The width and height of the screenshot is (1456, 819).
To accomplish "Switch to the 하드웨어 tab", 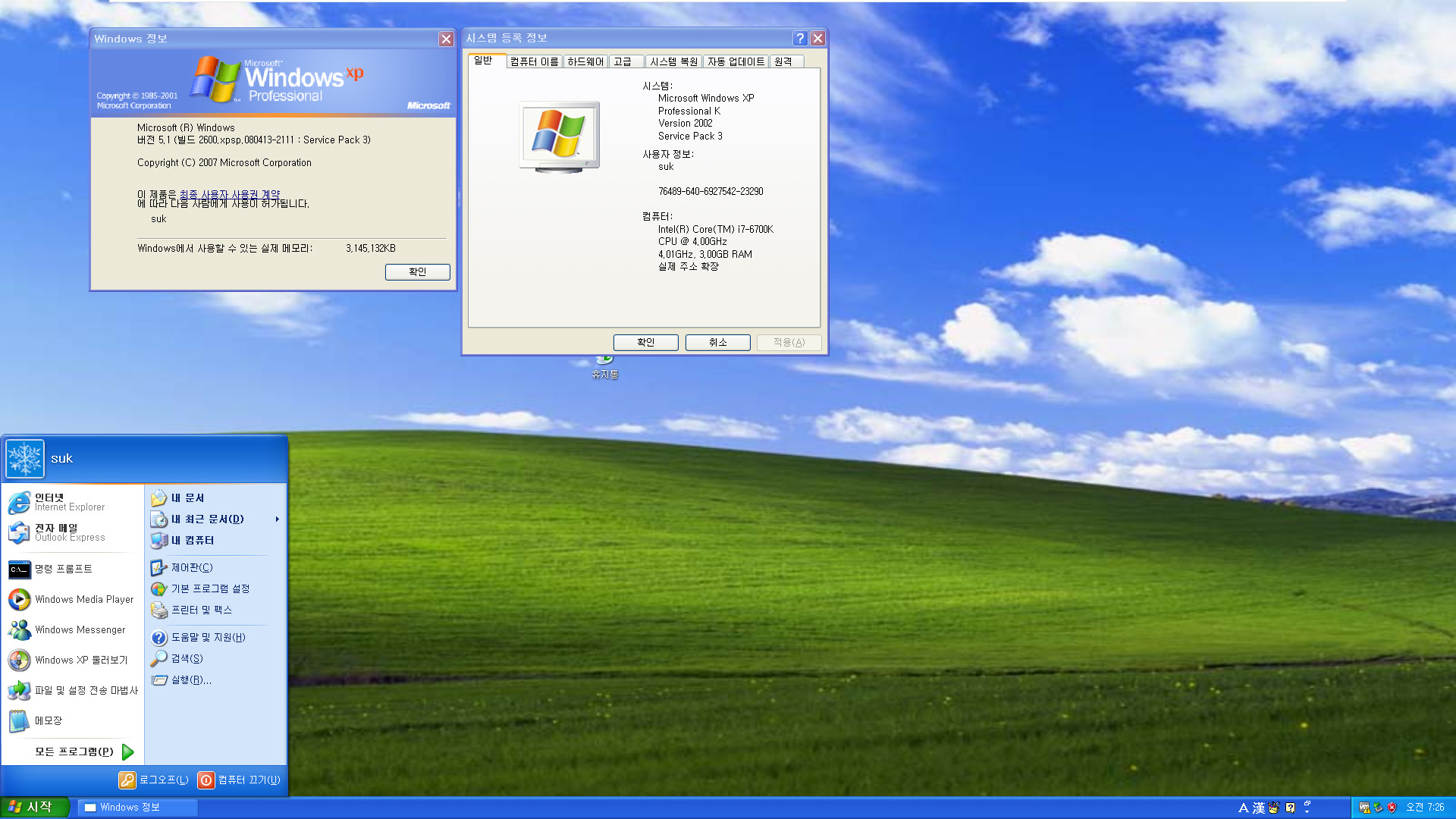I will [585, 61].
